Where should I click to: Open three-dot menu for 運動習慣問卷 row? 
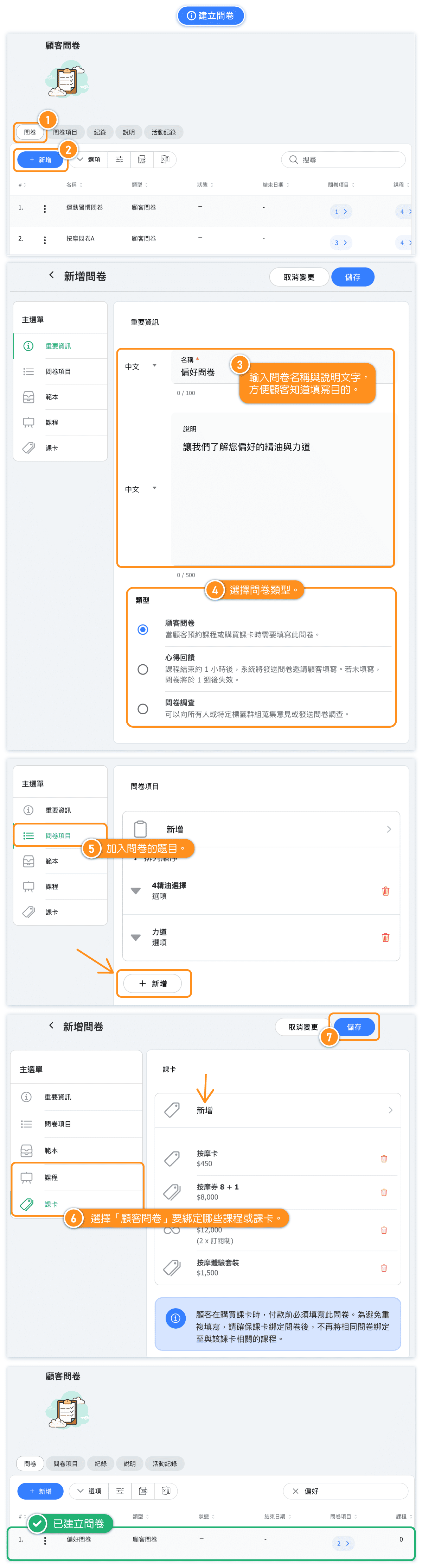click(x=44, y=209)
